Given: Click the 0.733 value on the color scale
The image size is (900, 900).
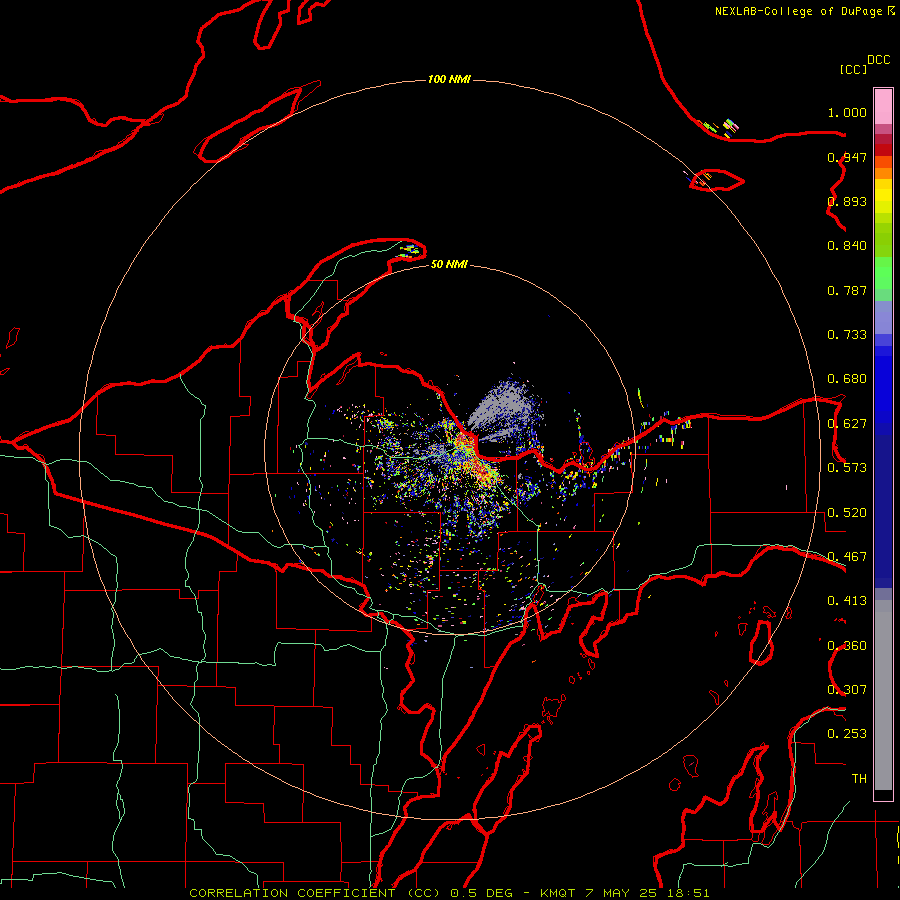Looking at the screenshot, I should tap(847, 335).
